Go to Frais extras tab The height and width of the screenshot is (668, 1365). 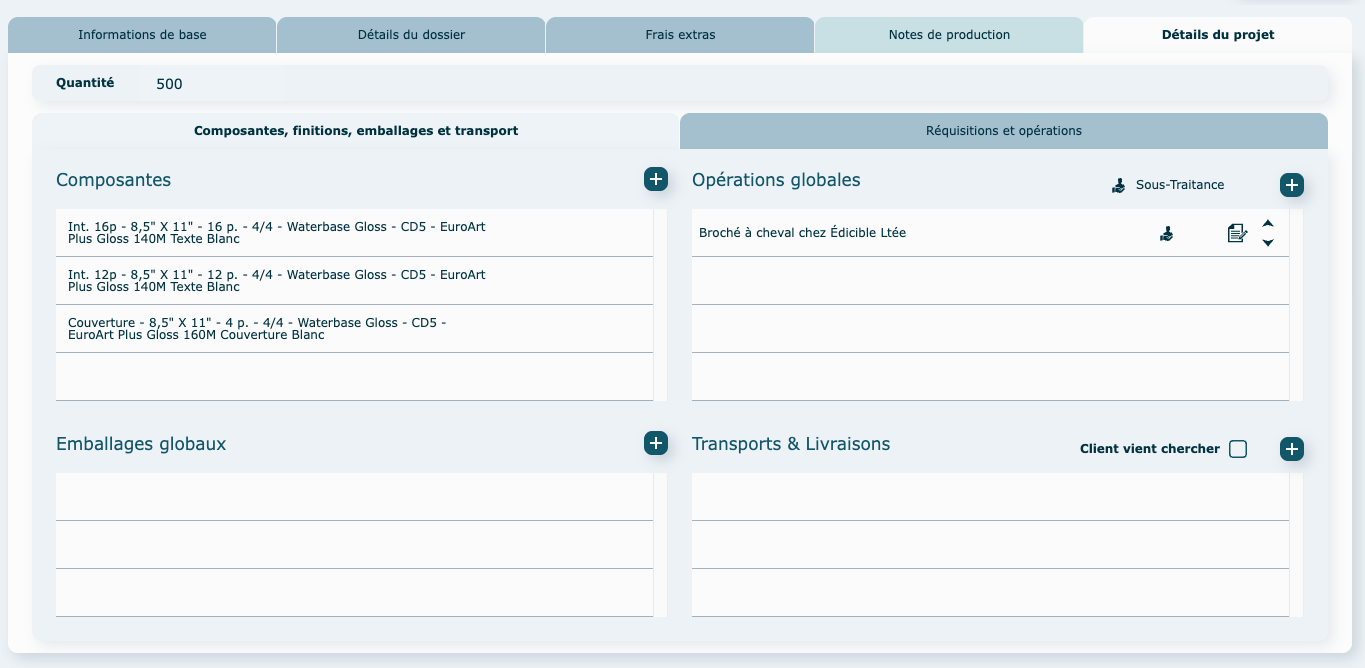pyautogui.click(x=680, y=35)
